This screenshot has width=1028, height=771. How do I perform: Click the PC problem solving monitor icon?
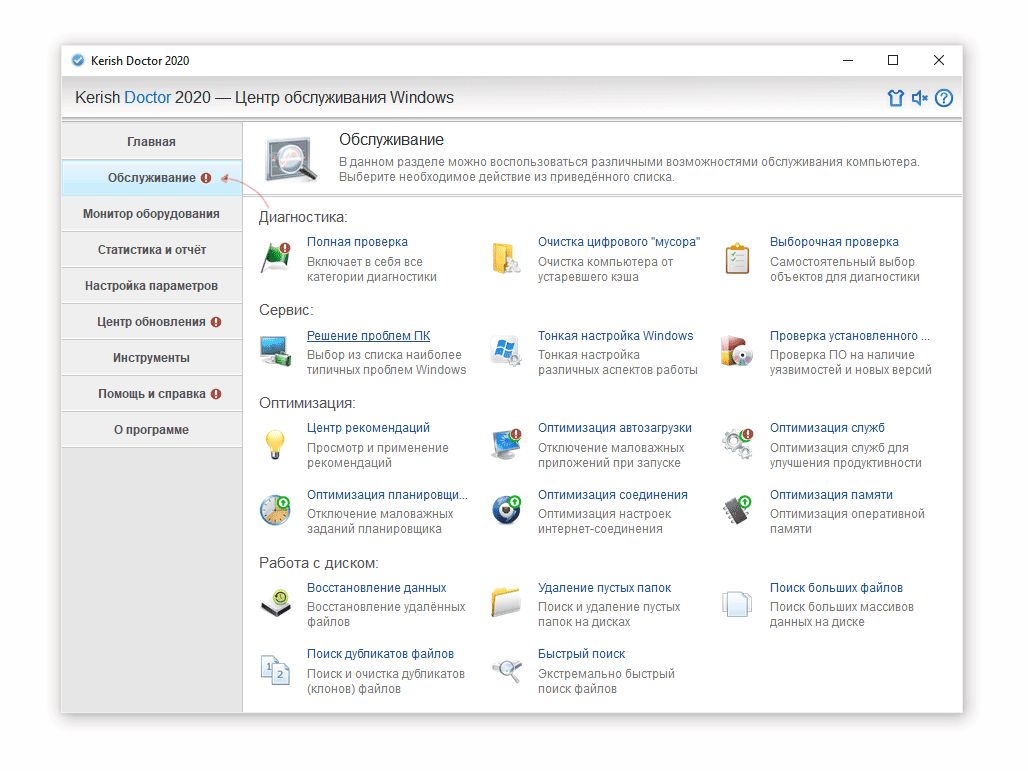coord(276,351)
